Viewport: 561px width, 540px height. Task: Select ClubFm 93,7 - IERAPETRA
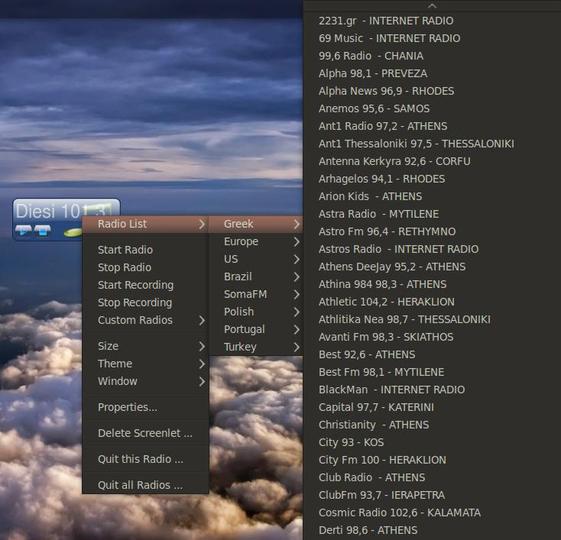pos(432,495)
